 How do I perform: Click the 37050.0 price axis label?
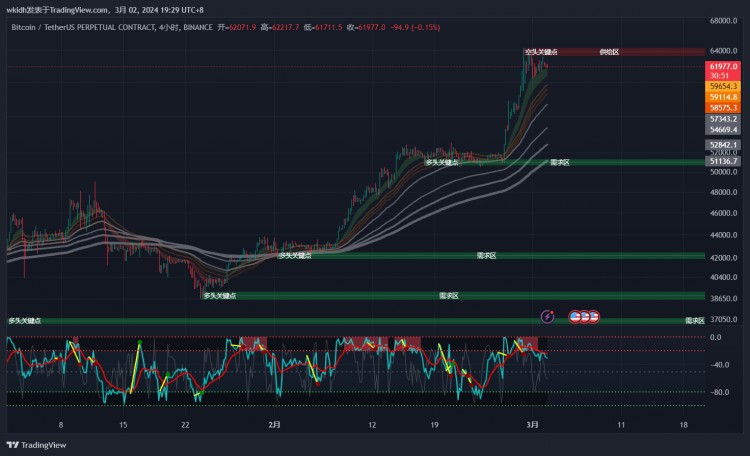tap(724, 319)
